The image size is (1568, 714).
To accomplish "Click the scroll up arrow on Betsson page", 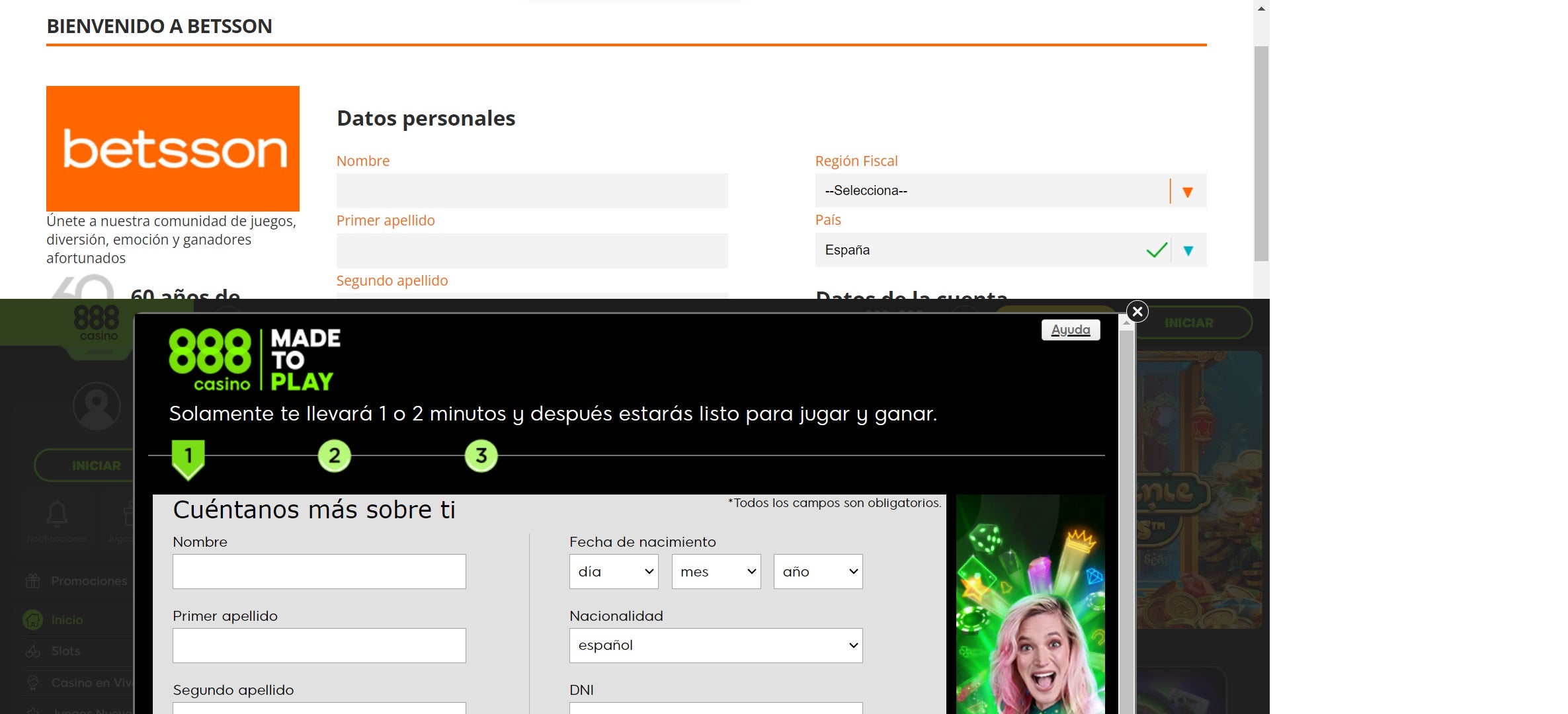I will (1261, 9).
